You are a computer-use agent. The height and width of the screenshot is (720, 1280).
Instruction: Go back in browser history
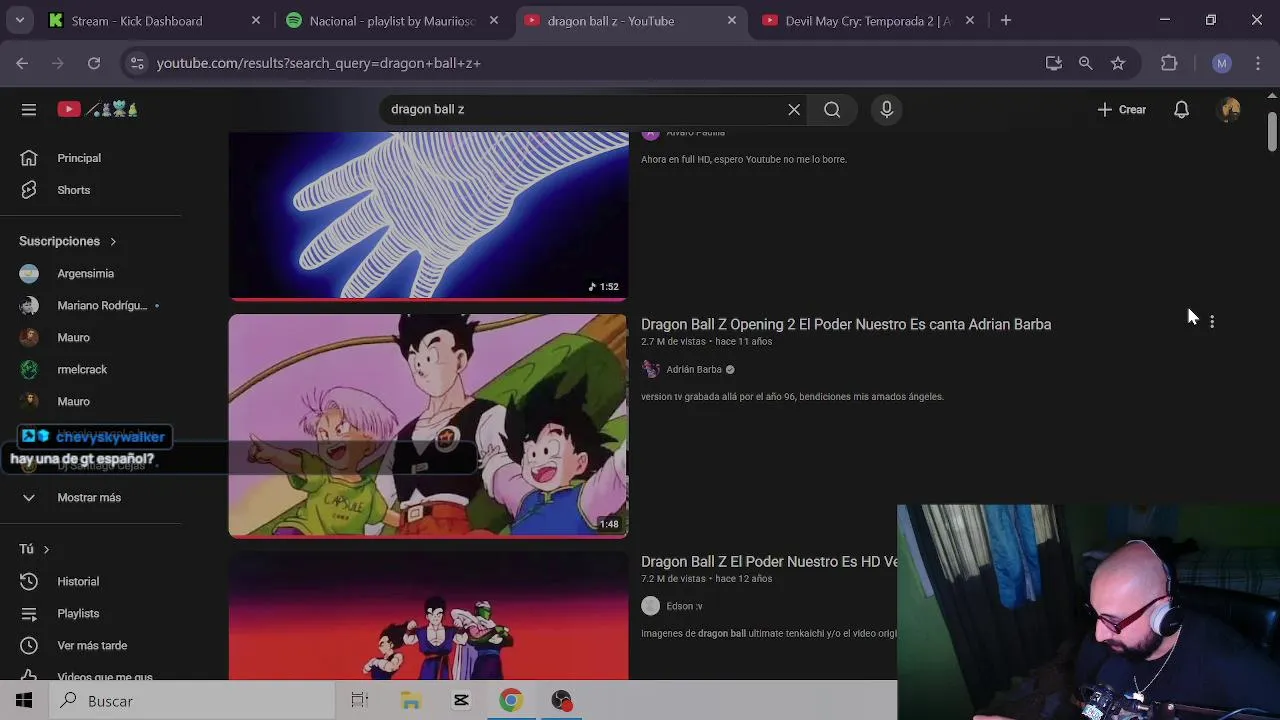pyautogui.click(x=22, y=63)
